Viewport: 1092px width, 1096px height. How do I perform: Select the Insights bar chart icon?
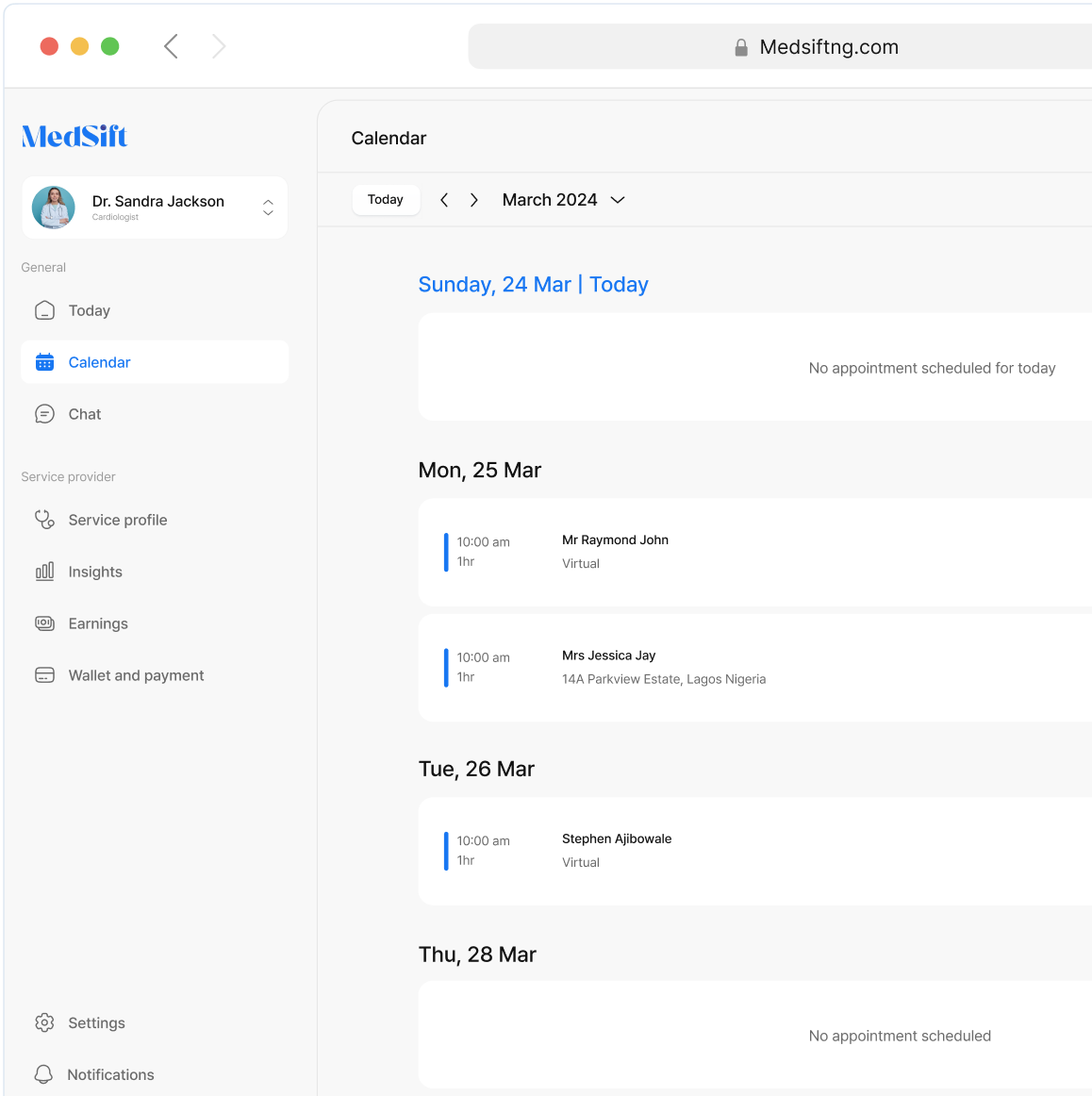tap(44, 571)
